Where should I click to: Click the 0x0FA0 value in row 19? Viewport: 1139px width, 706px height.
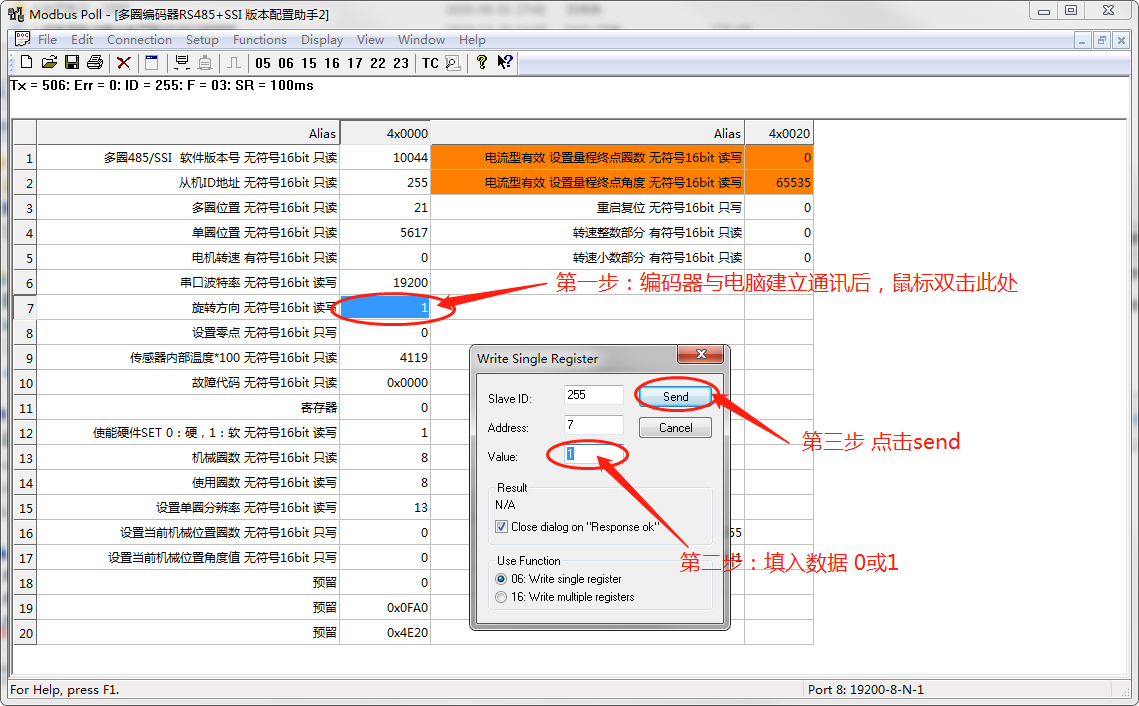[385, 607]
